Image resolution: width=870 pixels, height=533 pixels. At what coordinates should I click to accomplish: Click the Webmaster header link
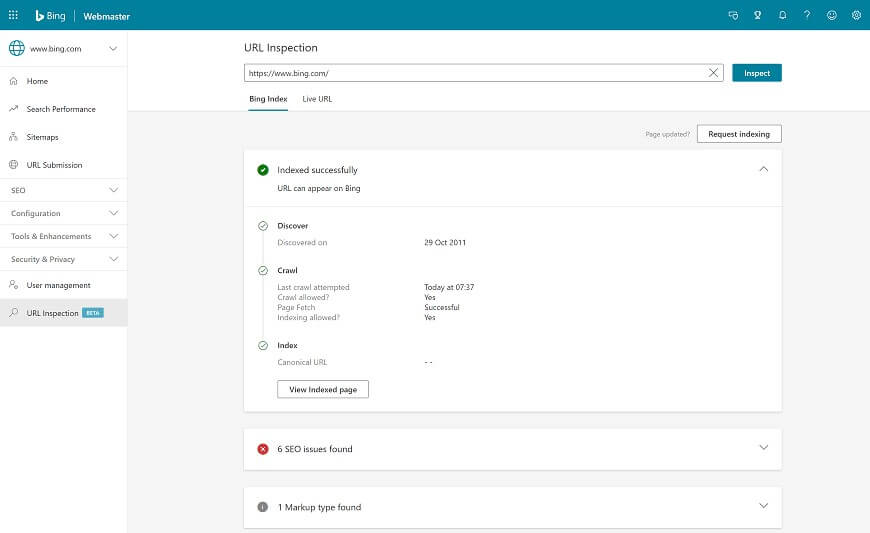click(107, 16)
